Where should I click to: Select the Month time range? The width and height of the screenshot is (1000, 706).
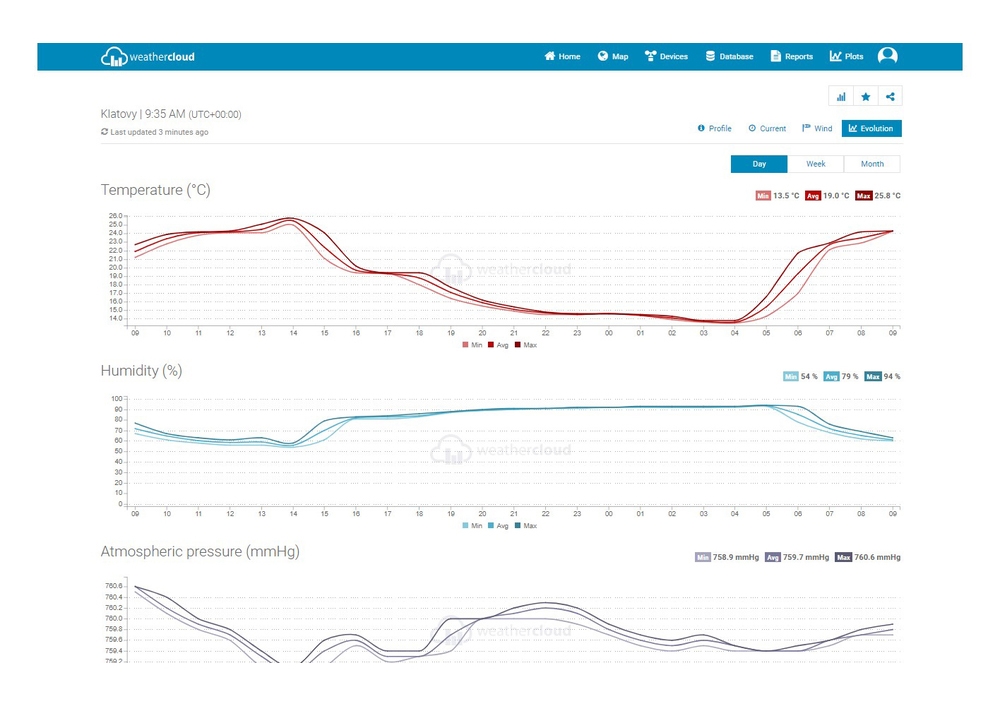click(x=872, y=164)
